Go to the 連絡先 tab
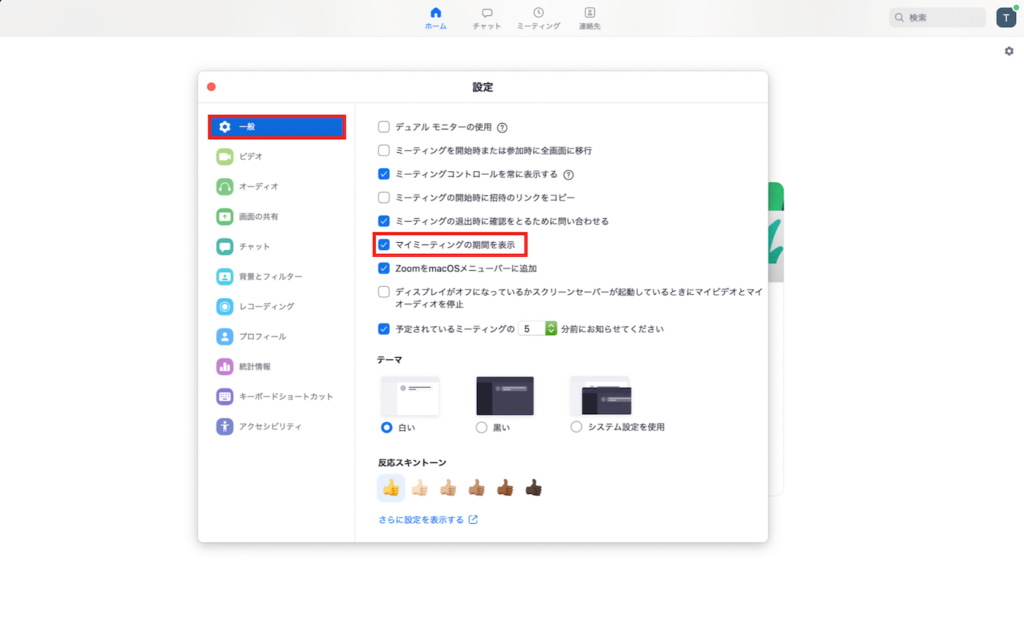 (x=589, y=18)
